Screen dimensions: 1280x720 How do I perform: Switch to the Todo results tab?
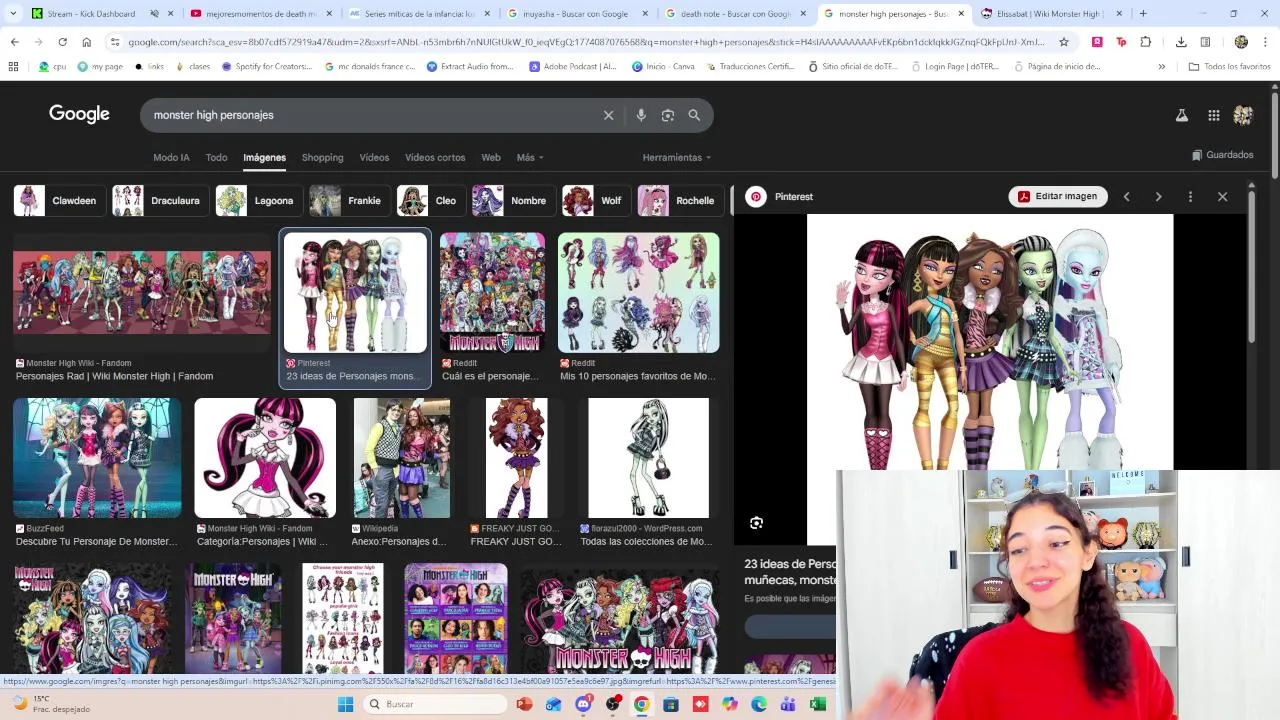(x=216, y=158)
